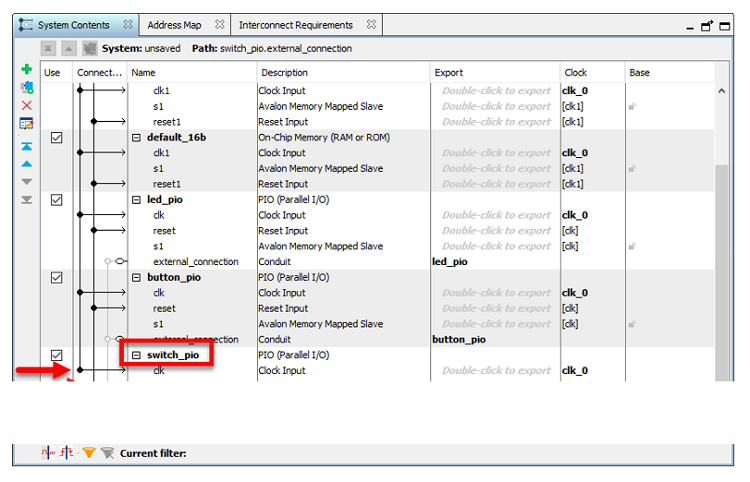Click the system chip icon next to System: unsaved
Screen dimensions: 750x482
(x=89, y=48)
